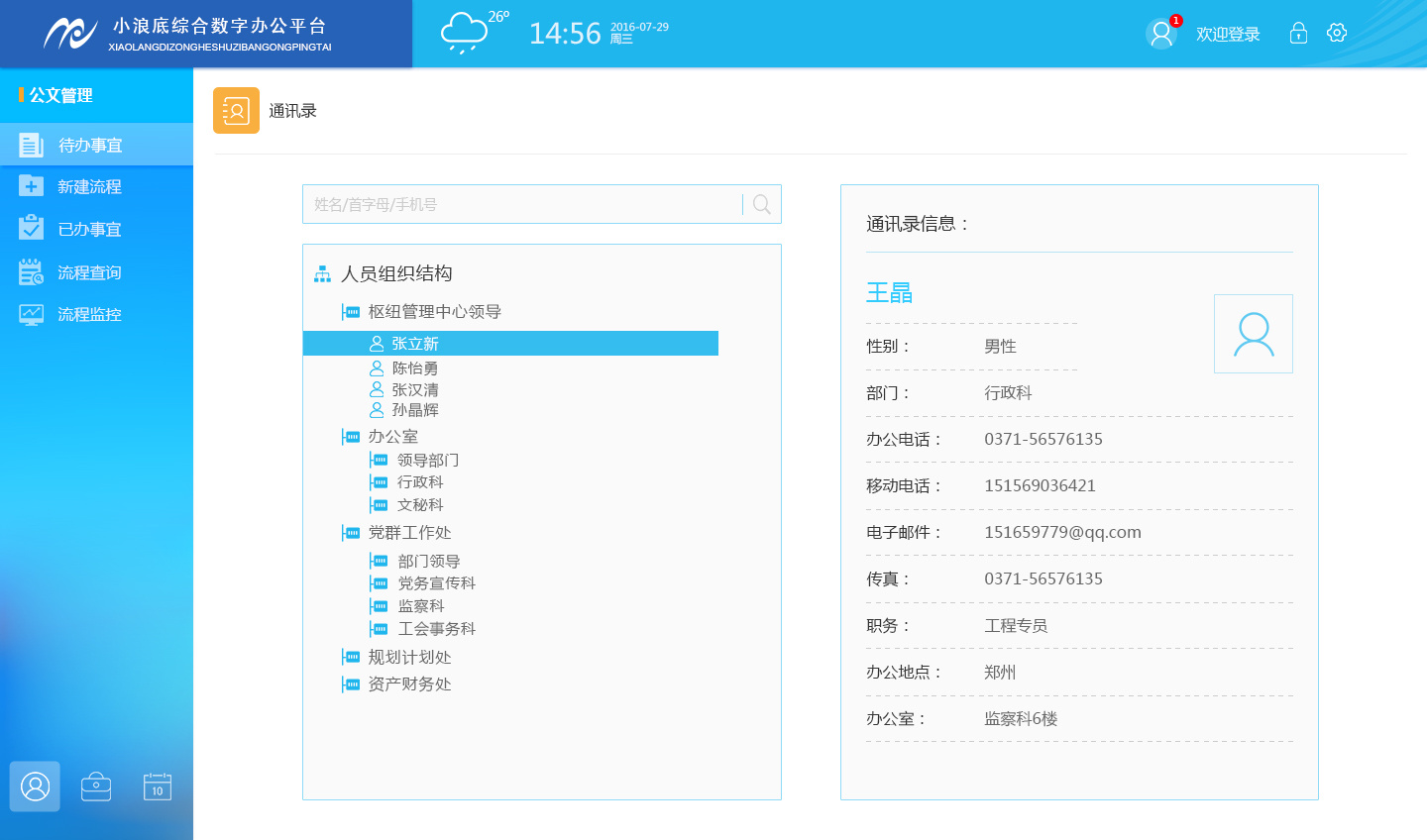Select contact 张汉清 in tree

(x=415, y=389)
